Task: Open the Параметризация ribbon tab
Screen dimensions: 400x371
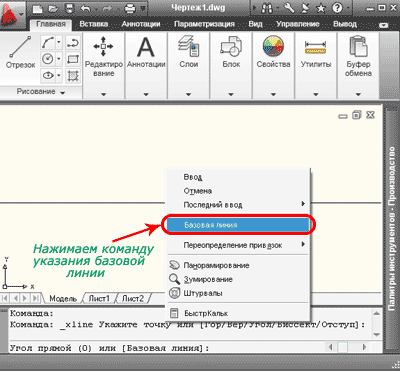Action: click(x=204, y=24)
